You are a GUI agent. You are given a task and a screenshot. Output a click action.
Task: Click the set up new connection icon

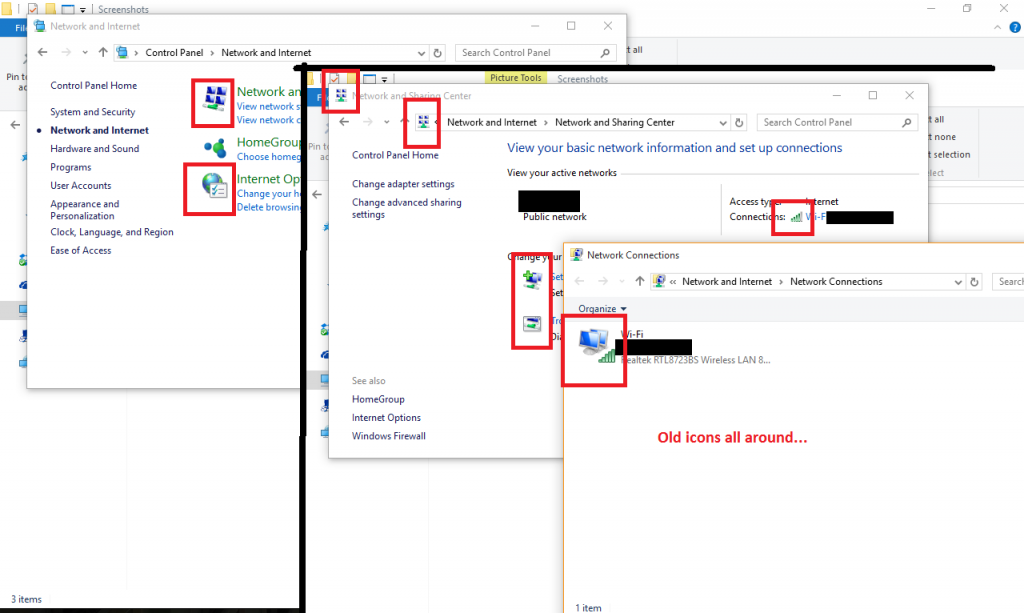pos(532,279)
